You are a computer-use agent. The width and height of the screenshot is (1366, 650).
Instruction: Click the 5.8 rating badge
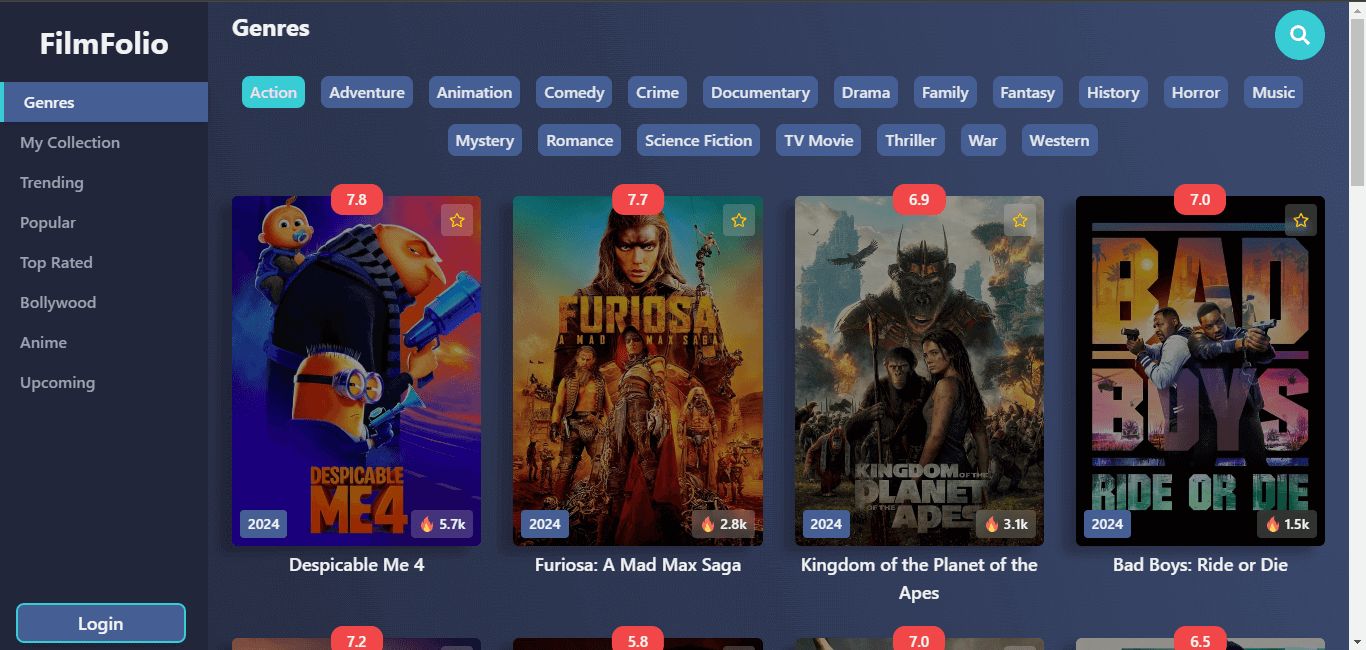[x=638, y=639]
